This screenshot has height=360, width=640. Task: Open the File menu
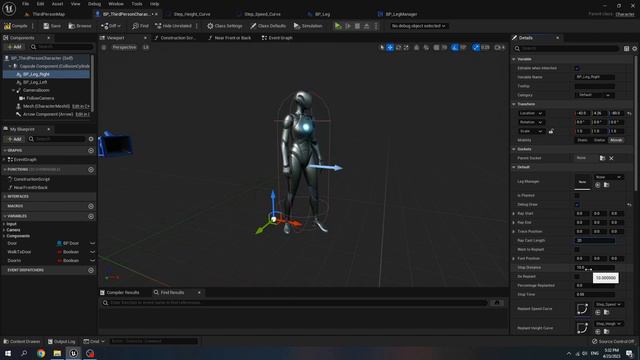(25, 4)
